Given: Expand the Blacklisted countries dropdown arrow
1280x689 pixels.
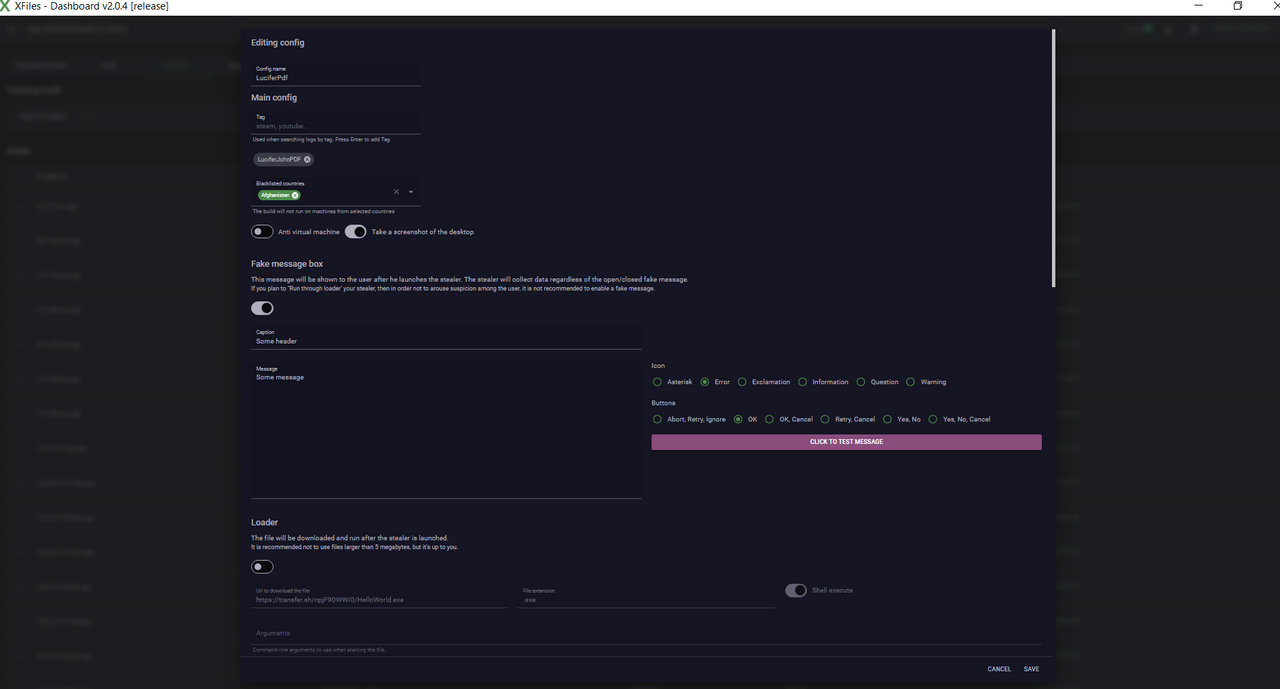Looking at the screenshot, I should [x=411, y=192].
